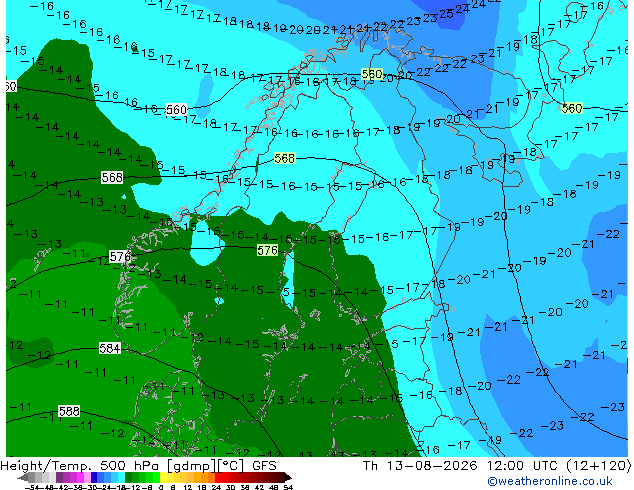The image size is (634, 490).
Task: Pick the bright red swatch at 24 on scale
Action: 218,478
